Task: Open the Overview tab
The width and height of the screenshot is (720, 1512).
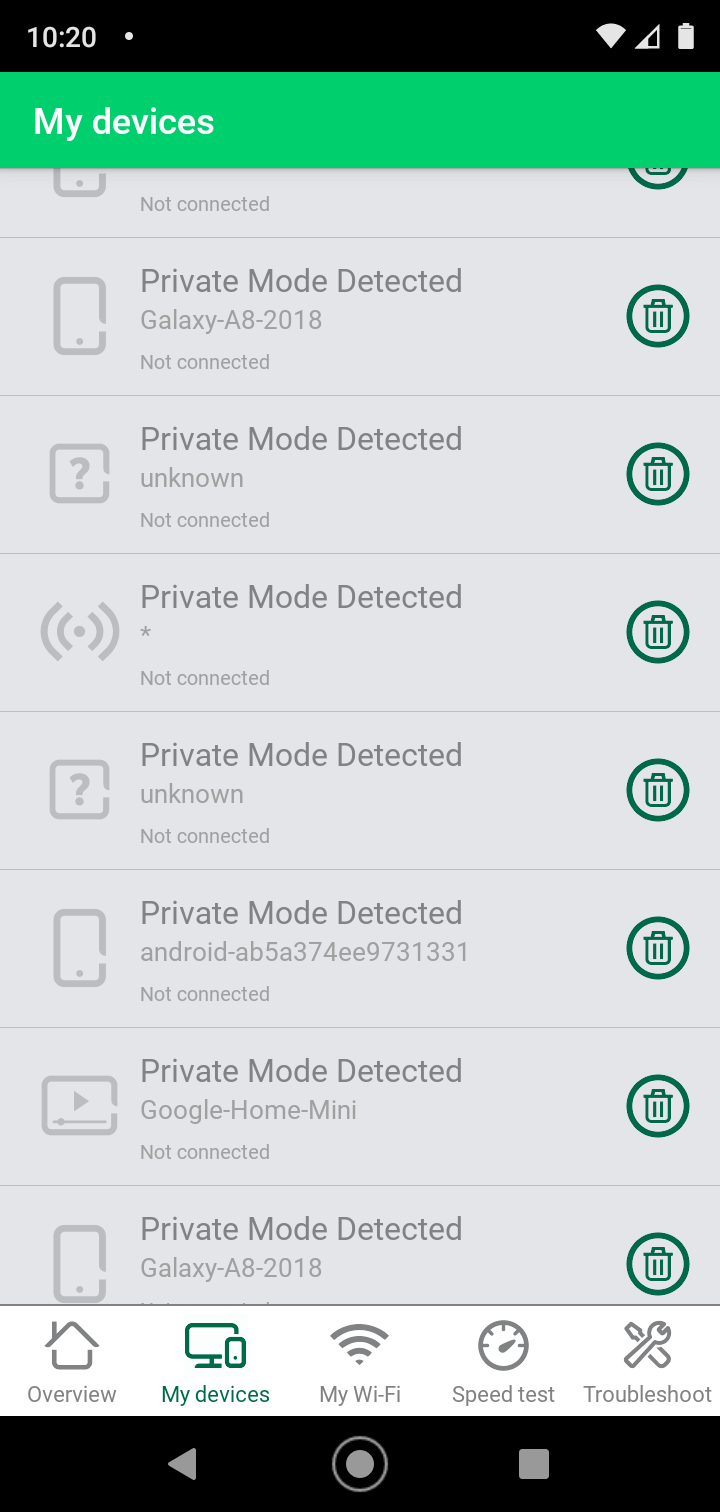Action: pos(72,1362)
